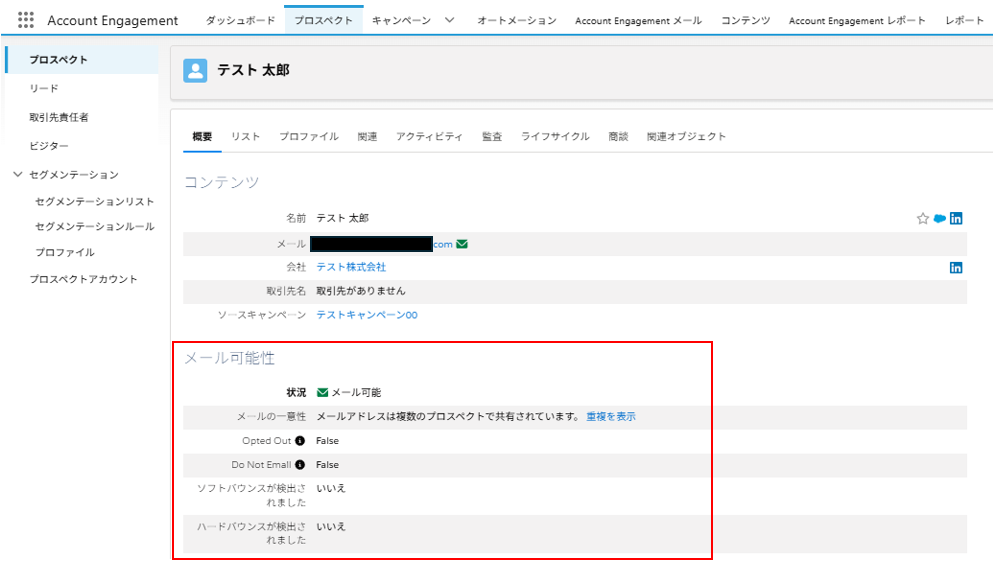Switch to the ライフサイクル tab
The image size is (993, 587).
coord(555,136)
